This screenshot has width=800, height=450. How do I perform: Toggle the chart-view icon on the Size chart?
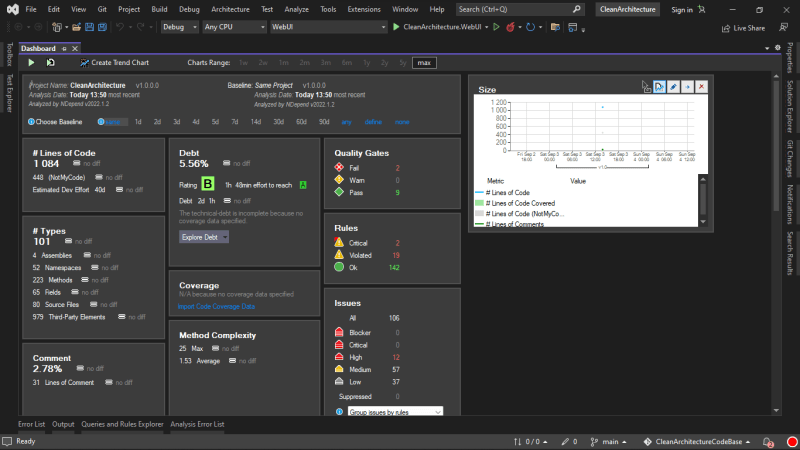pos(659,87)
